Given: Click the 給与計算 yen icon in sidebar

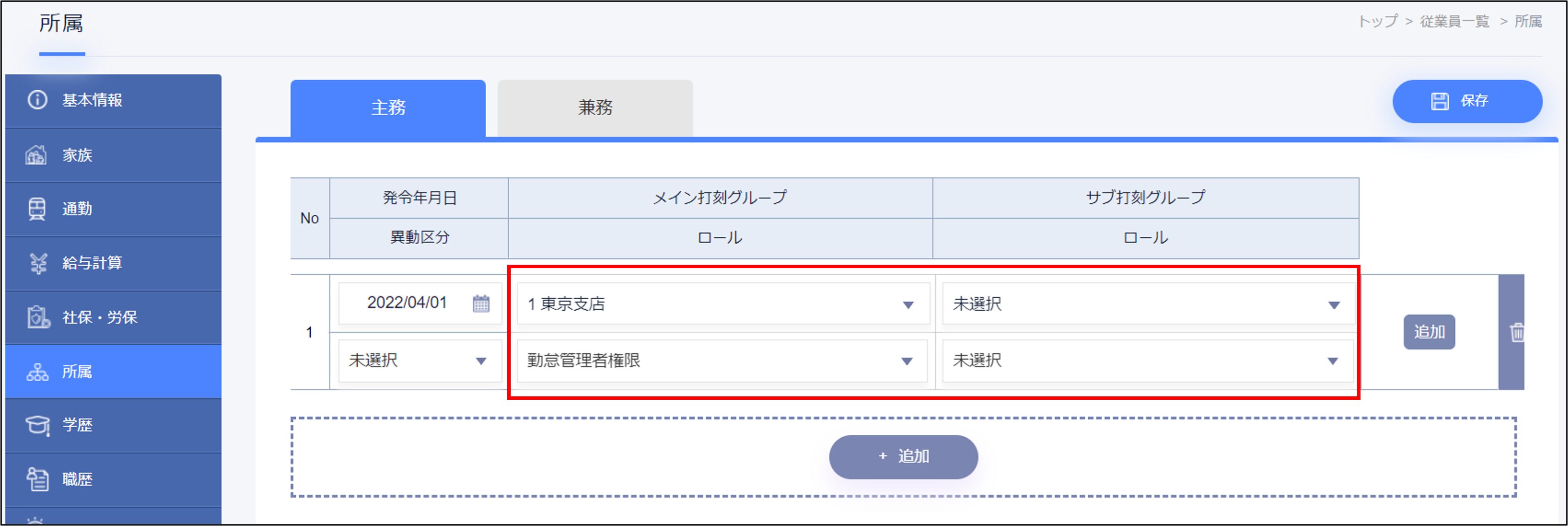Looking at the screenshot, I should tap(38, 263).
